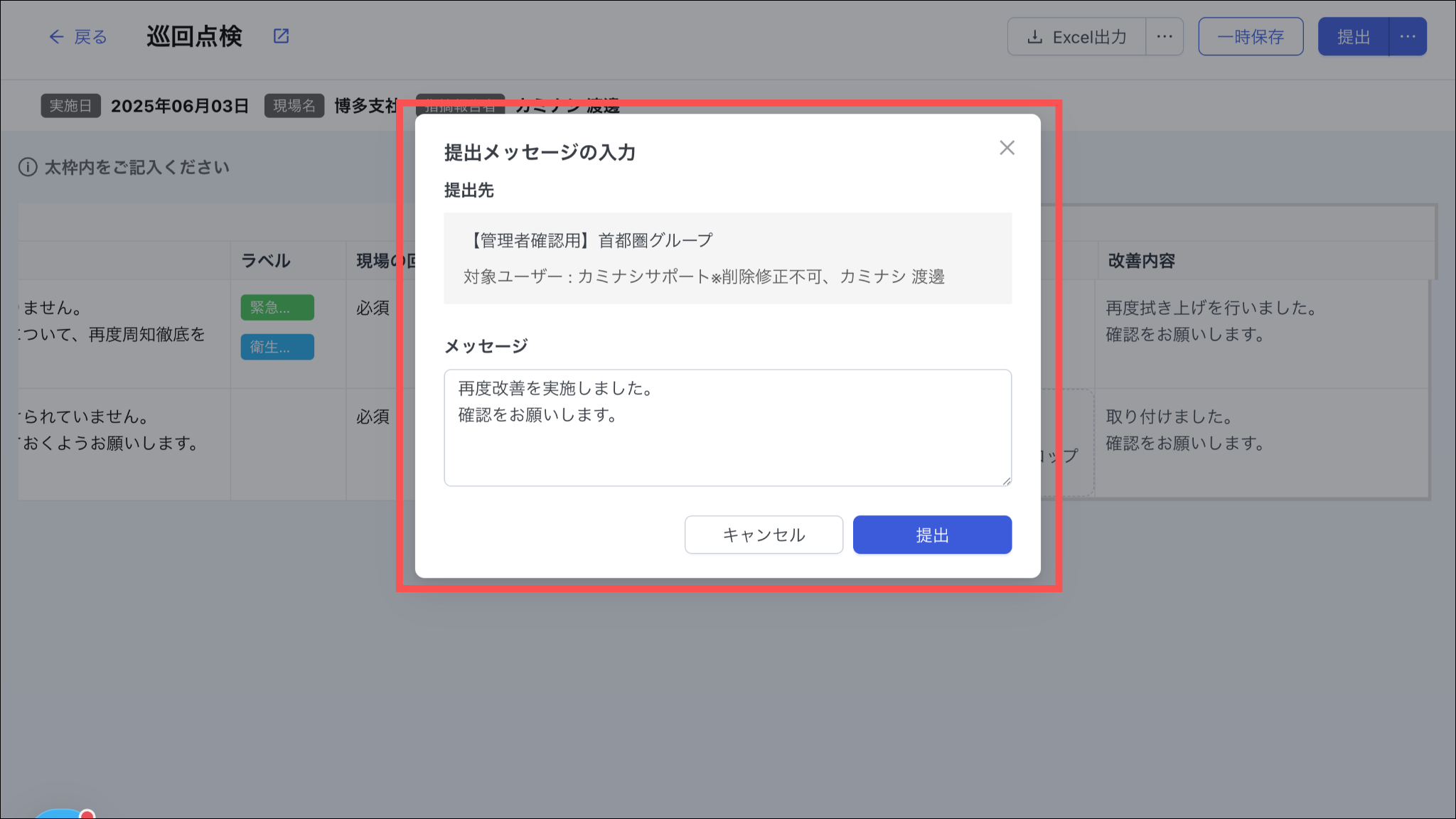Click the 提出先 recipient group box
Viewport: 1456px width, 819px height.
[727, 258]
